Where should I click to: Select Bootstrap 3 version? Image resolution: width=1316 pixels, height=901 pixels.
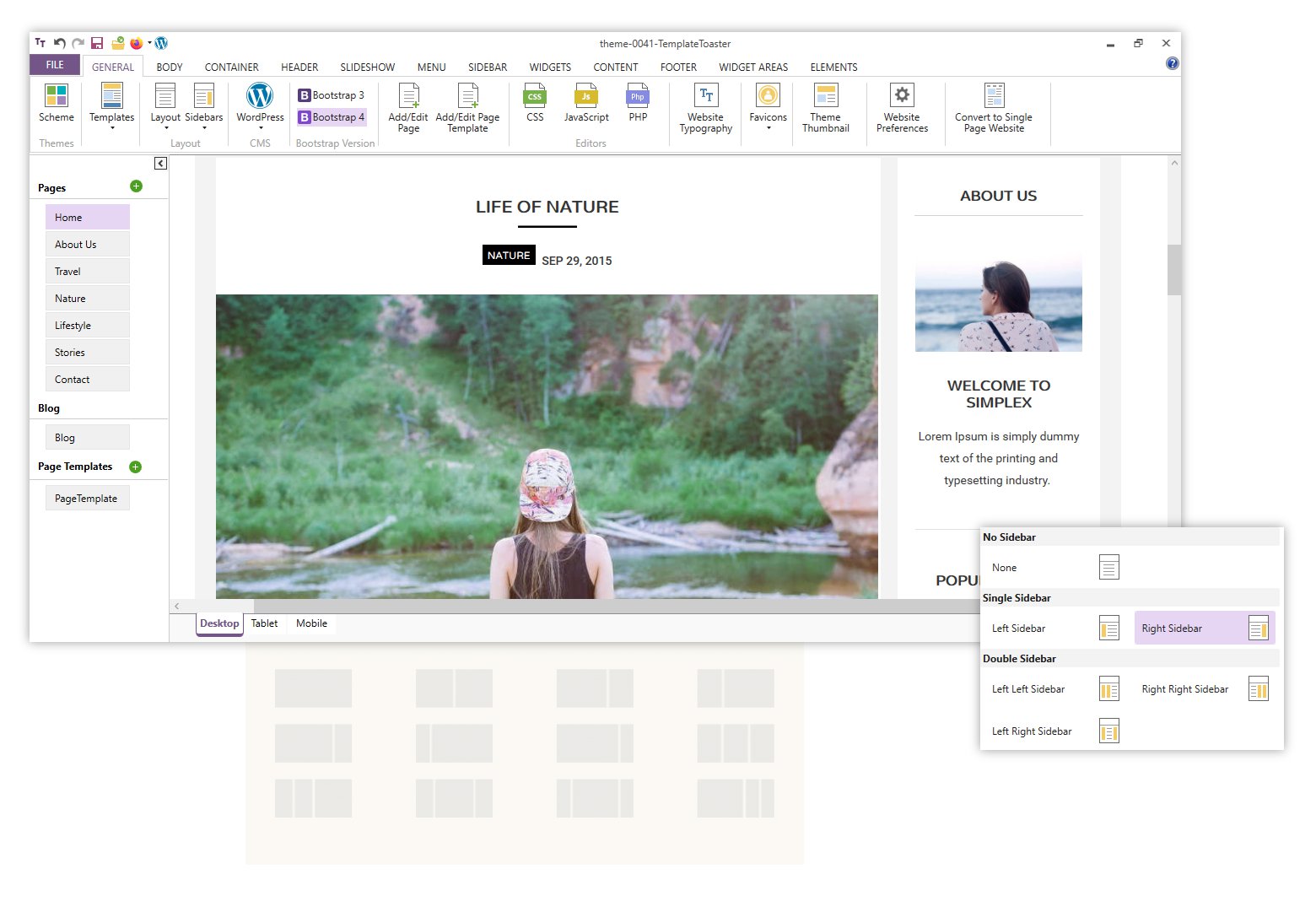coord(332,95)
